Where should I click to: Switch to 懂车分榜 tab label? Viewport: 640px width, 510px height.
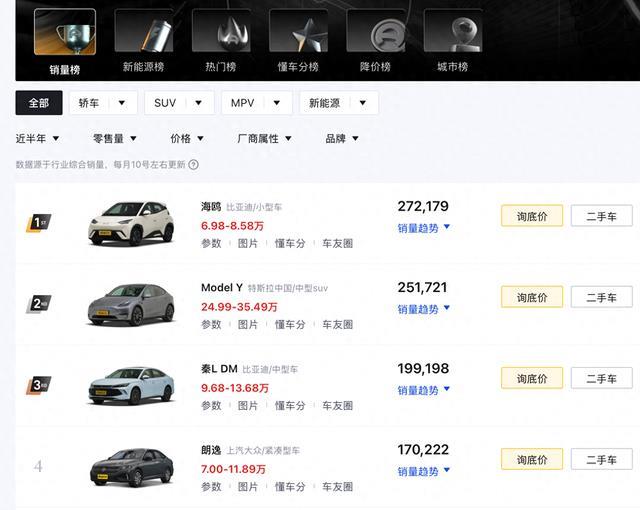298,67
